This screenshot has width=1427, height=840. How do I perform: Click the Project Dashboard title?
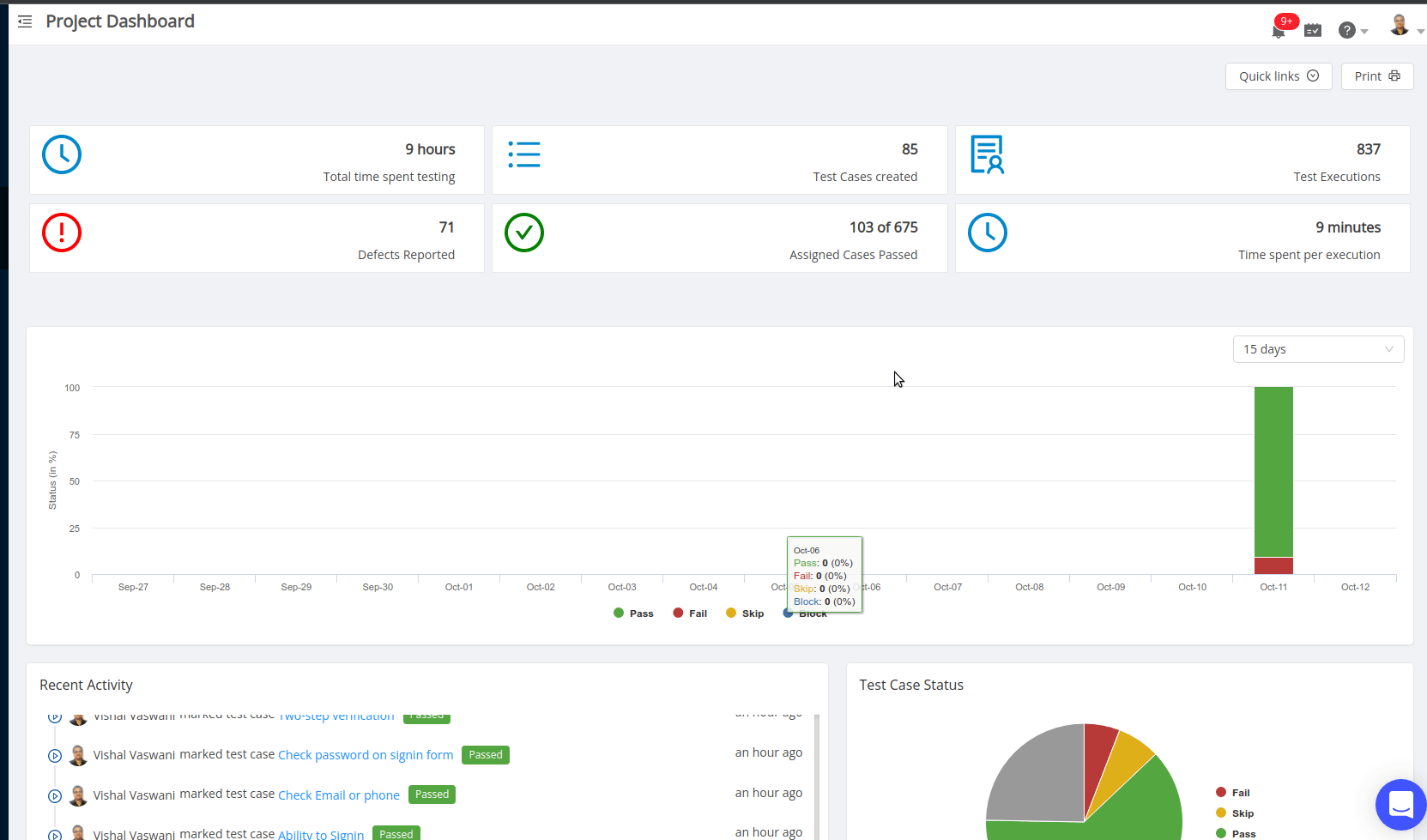[120, 21]
